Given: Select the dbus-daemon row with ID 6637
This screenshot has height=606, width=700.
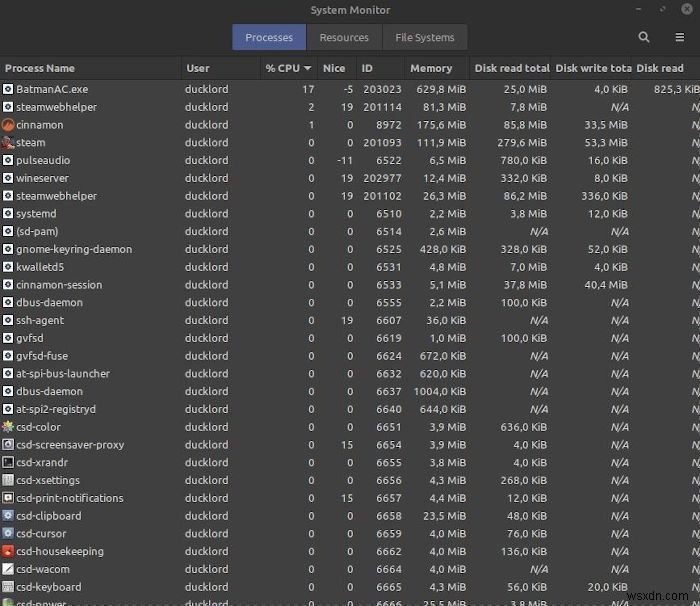Looking at the screenshot, I should tap(350, 391).
